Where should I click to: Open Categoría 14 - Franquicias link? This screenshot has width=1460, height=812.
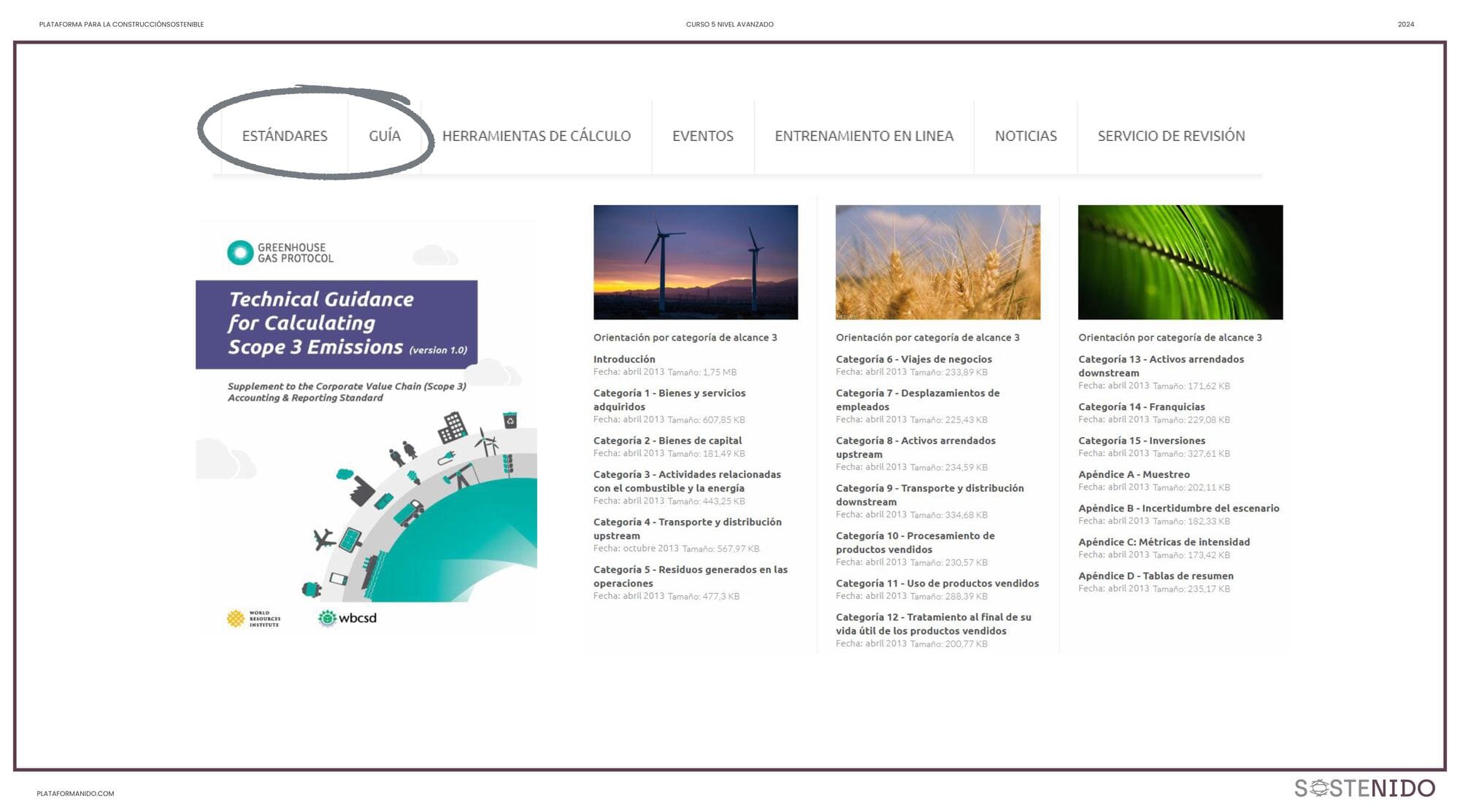point(1141,407)
